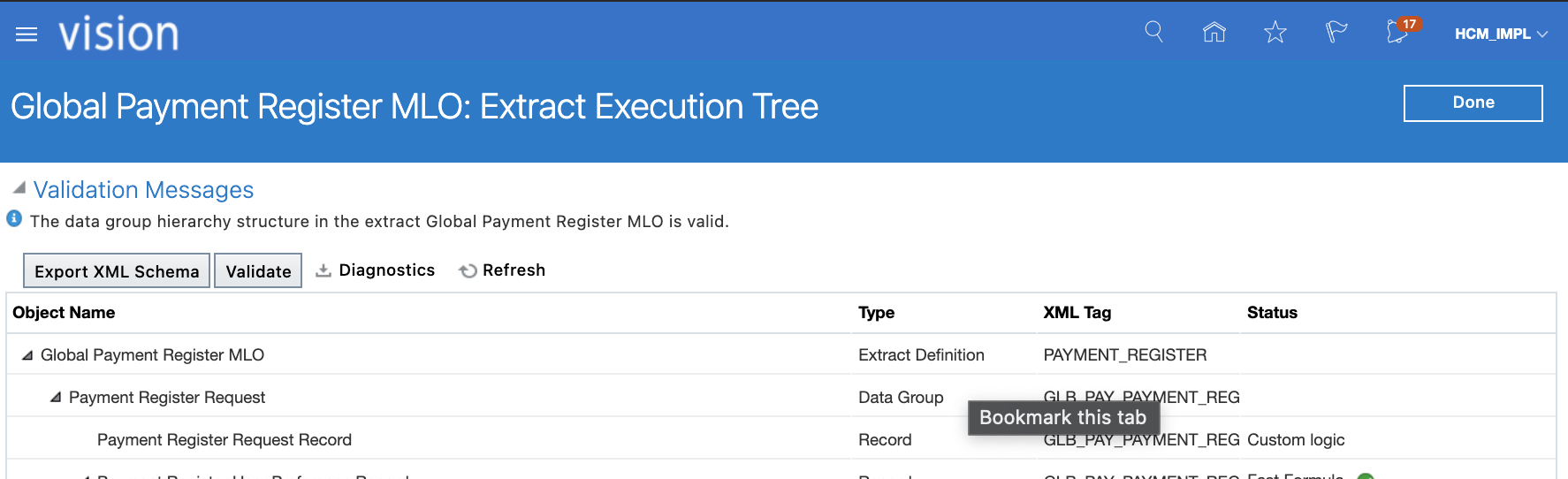The width and height of the screenshot is (1568, 479).
Task: Collapse Global Payment Register MLO node
Action: (27, 355)
